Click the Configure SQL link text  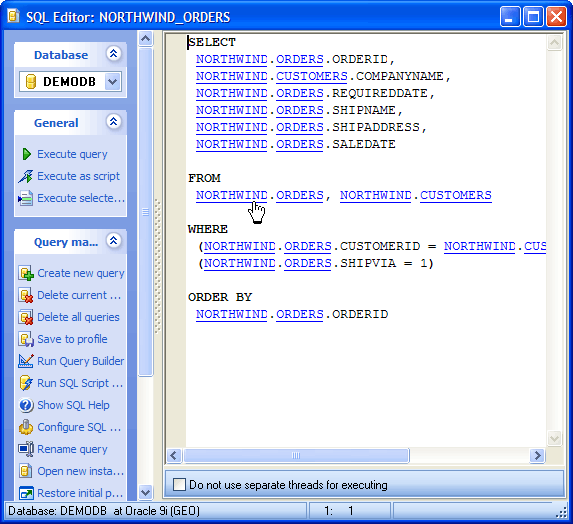pyautogui.click(x=79, y=427)
